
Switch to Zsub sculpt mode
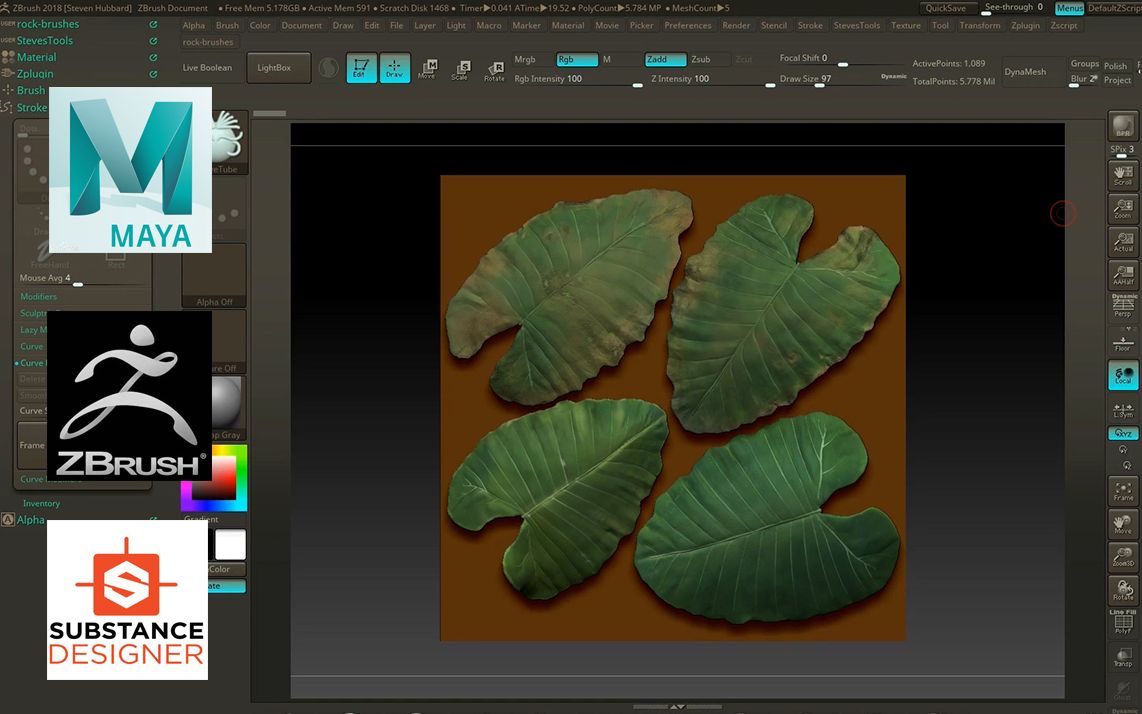pyautogui.click(x=701, y=59)
